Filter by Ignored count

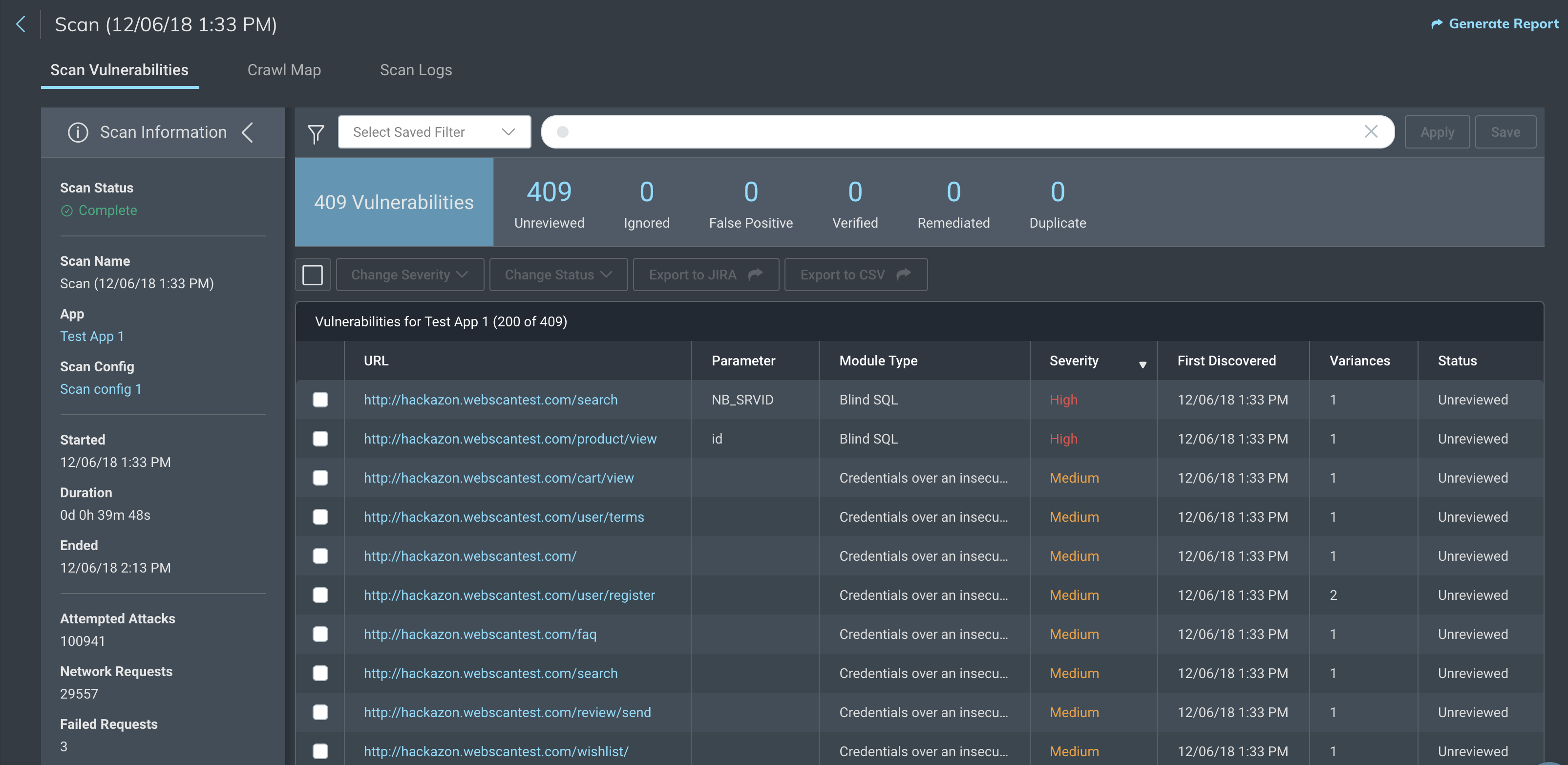[x=646, y=204]
